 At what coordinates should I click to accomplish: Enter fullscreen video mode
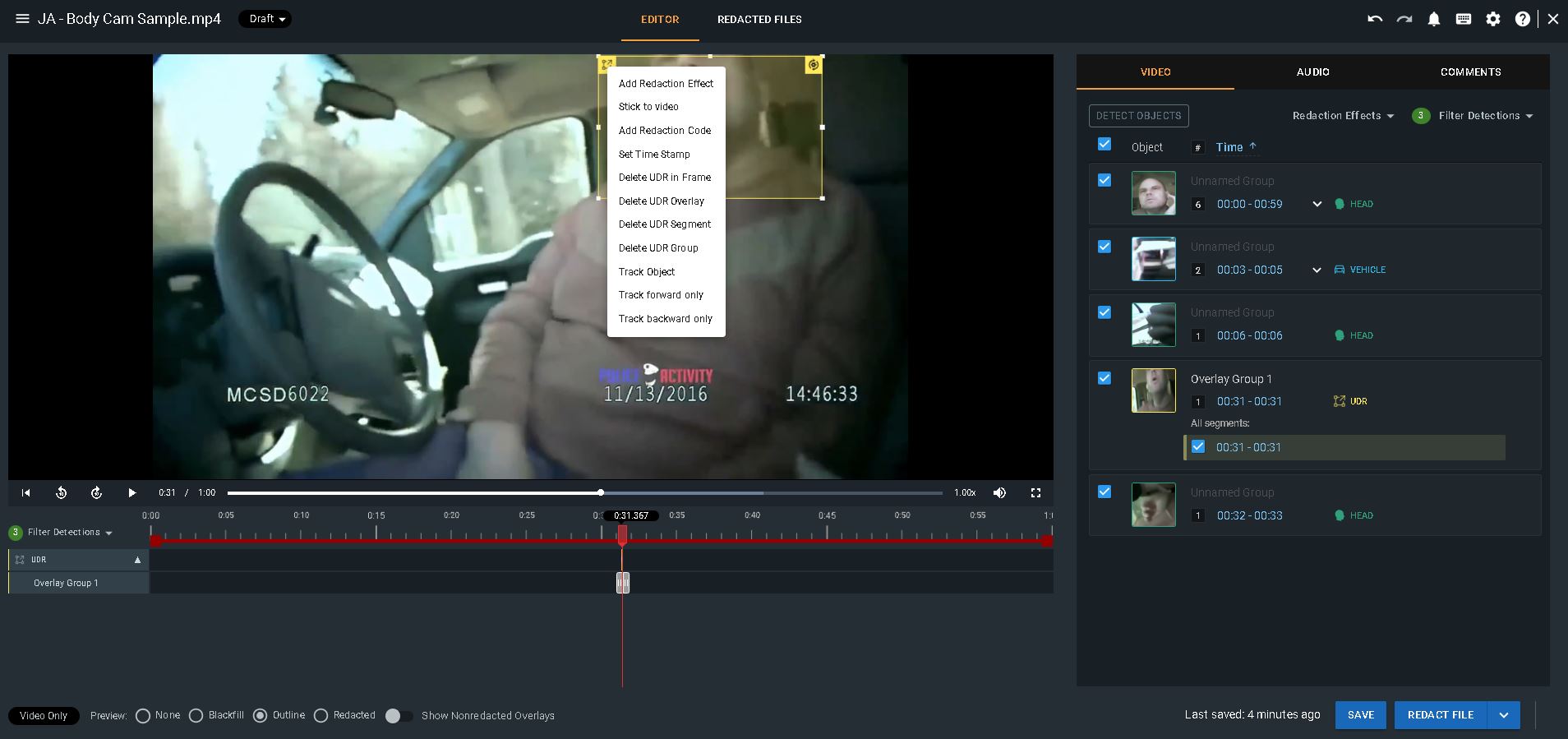click(x=1035, y=492)
